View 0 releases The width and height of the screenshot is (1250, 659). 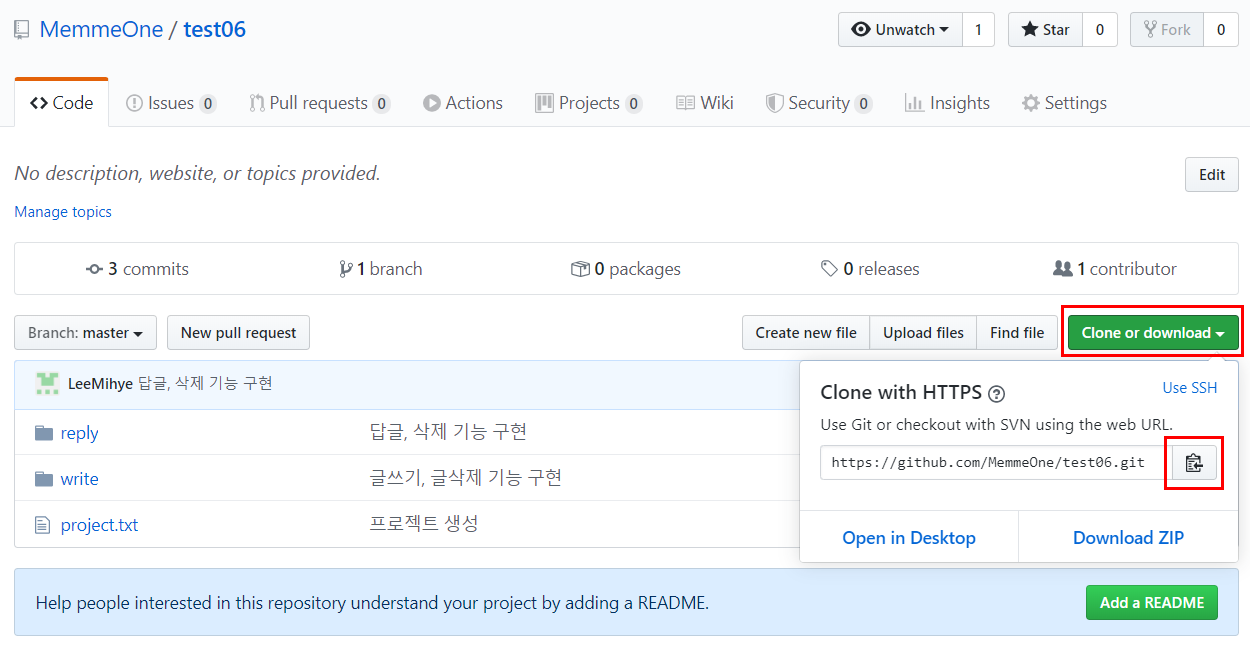tap(870, 269)
